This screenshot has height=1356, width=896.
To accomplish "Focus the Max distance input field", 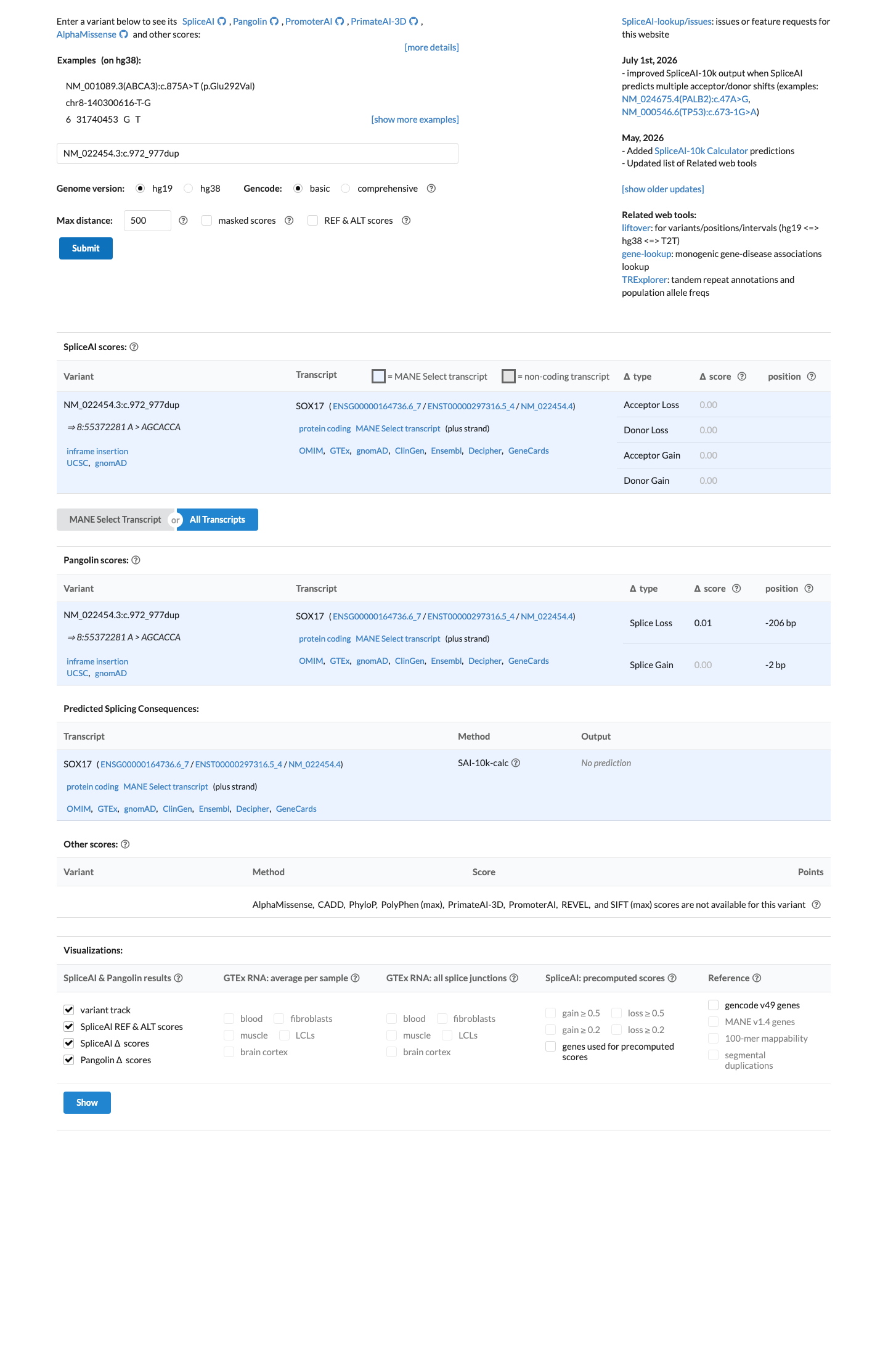I will point(147,221).
